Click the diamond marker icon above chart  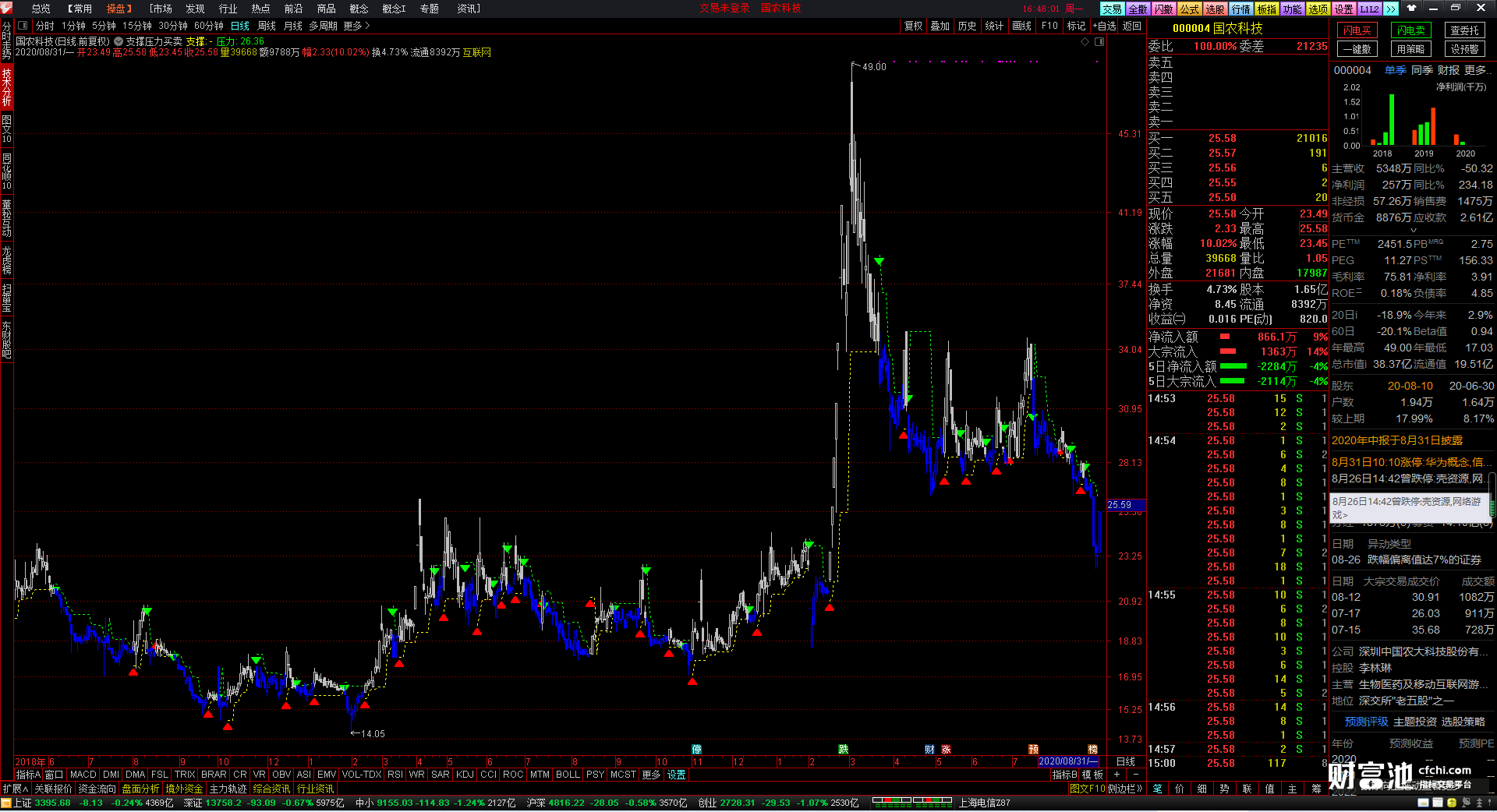(1085, 41)
